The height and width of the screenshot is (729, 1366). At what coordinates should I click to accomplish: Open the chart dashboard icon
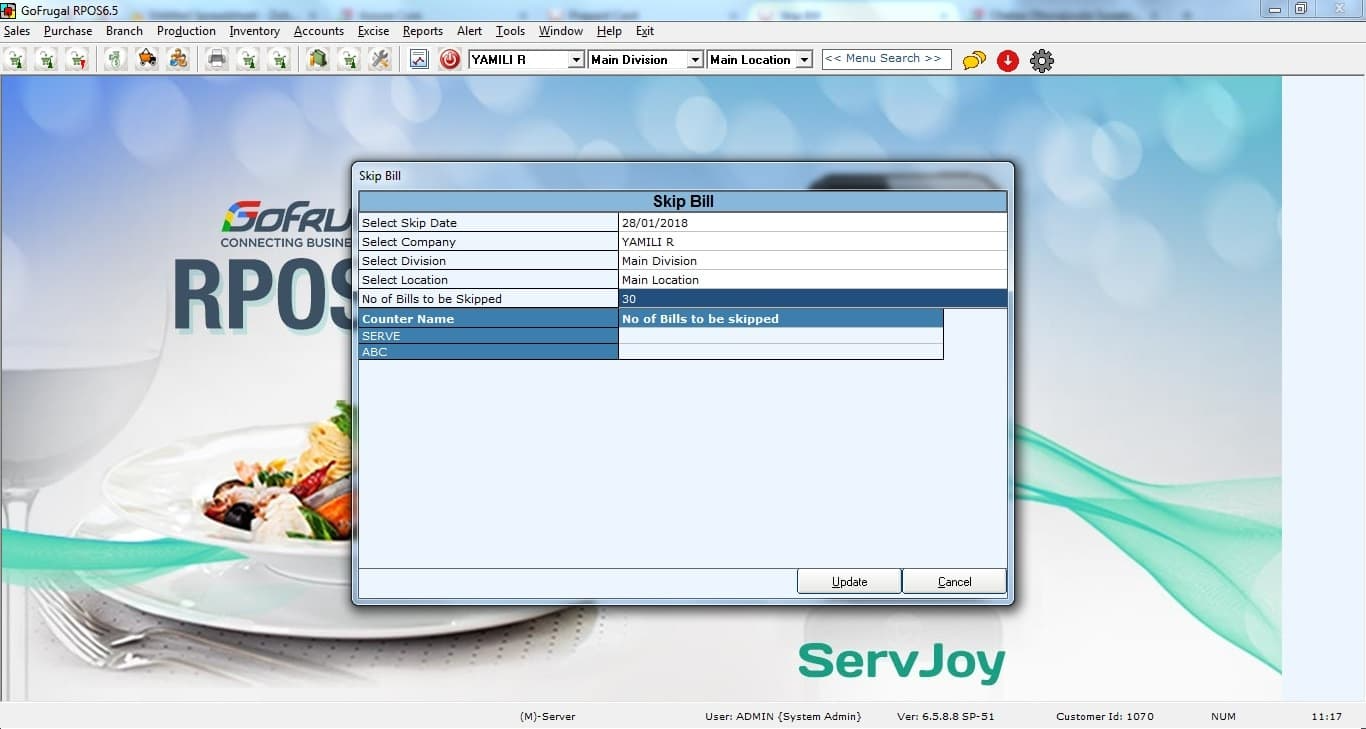click(x=419, y=60)
